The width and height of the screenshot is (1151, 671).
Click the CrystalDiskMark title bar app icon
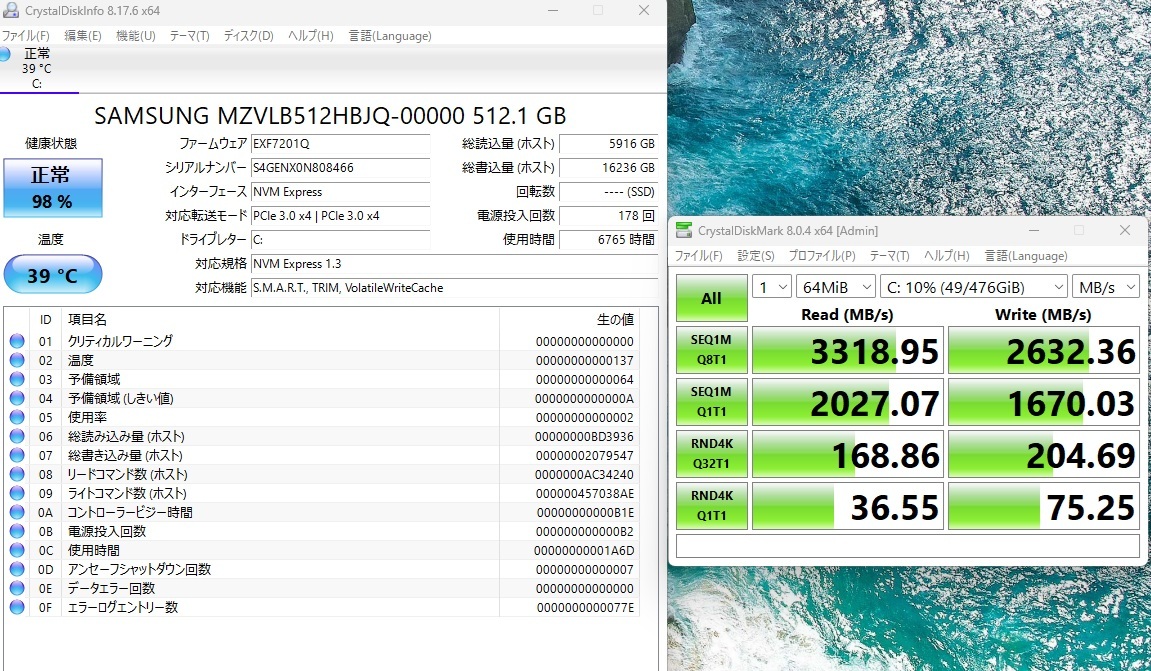coord(683,231)
